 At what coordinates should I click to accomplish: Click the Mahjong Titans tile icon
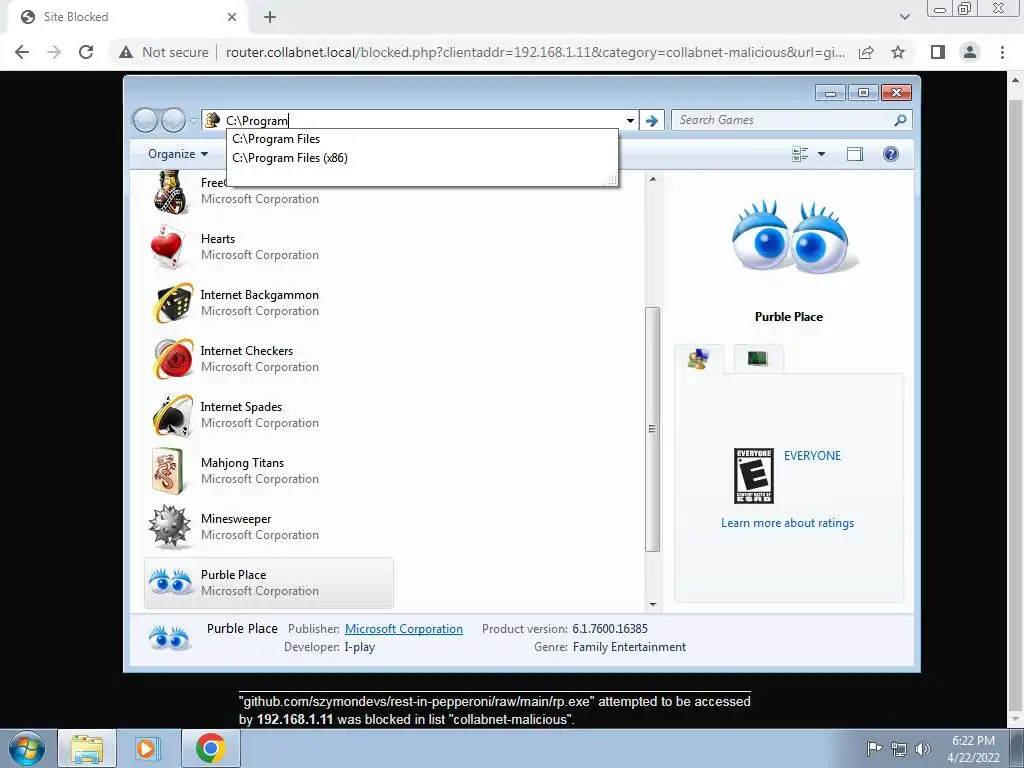tap(168, 471)
